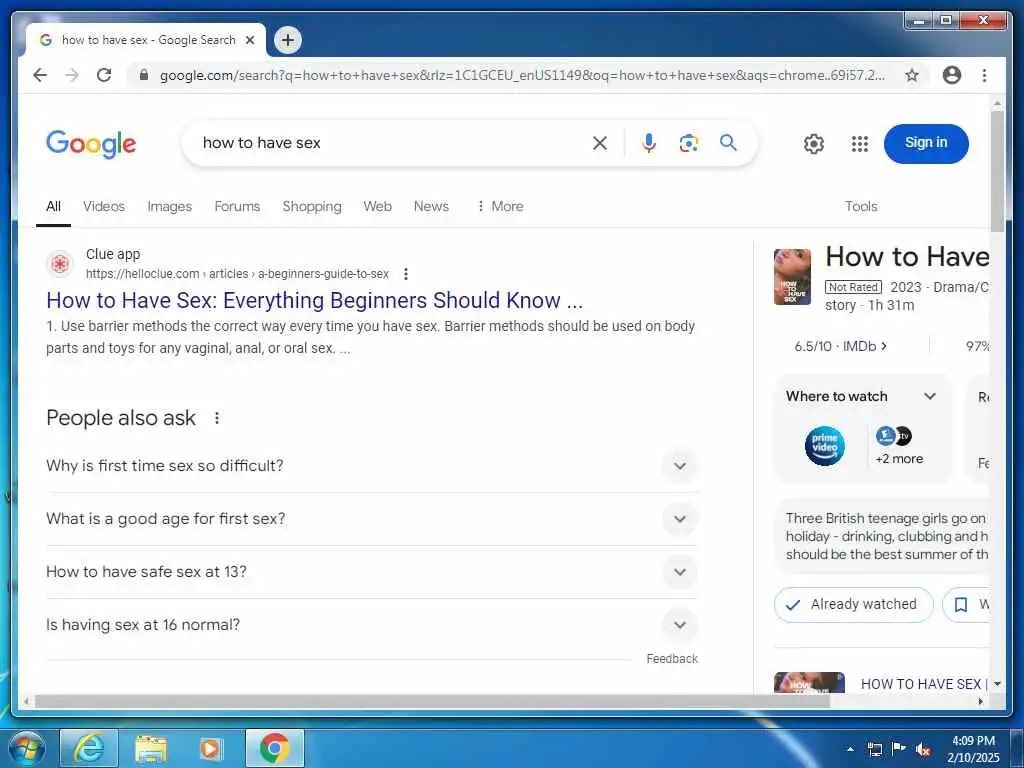Click the movie poster thumbnail
Image resolution: width=1024 pixels, height=768 pixels.
click(x=792, y=277)
